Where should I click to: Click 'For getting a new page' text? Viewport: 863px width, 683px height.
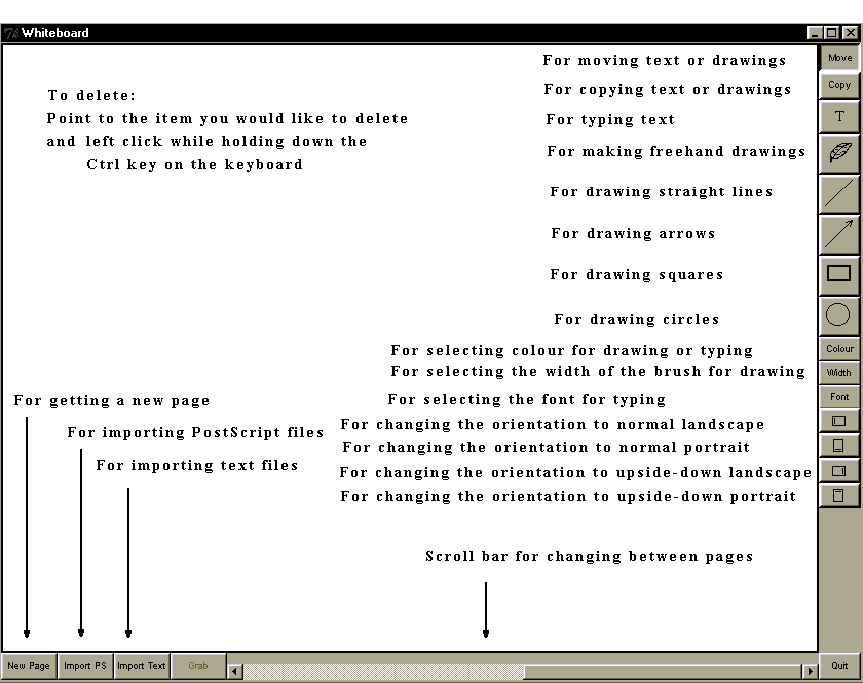pyautogui.click(x=112, y=400)
